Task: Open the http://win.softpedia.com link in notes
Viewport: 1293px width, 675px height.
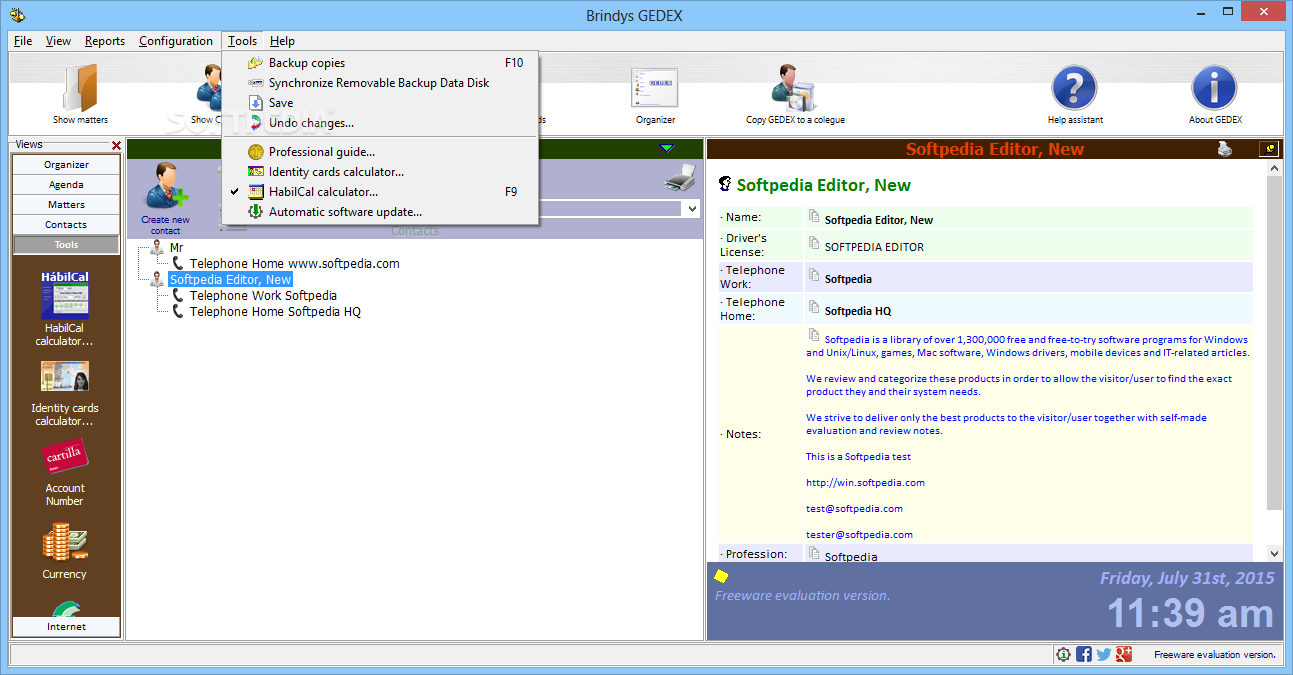Action: pyautogui.click(x=865, y=482)
